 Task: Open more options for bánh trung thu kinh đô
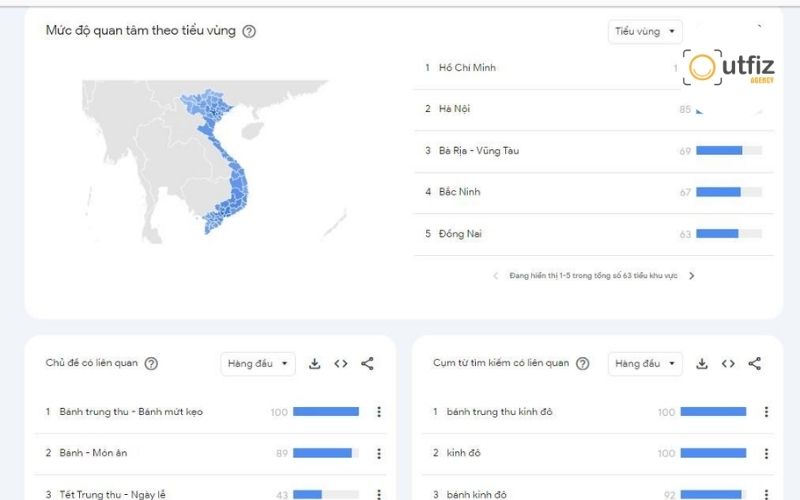(766, 412)
